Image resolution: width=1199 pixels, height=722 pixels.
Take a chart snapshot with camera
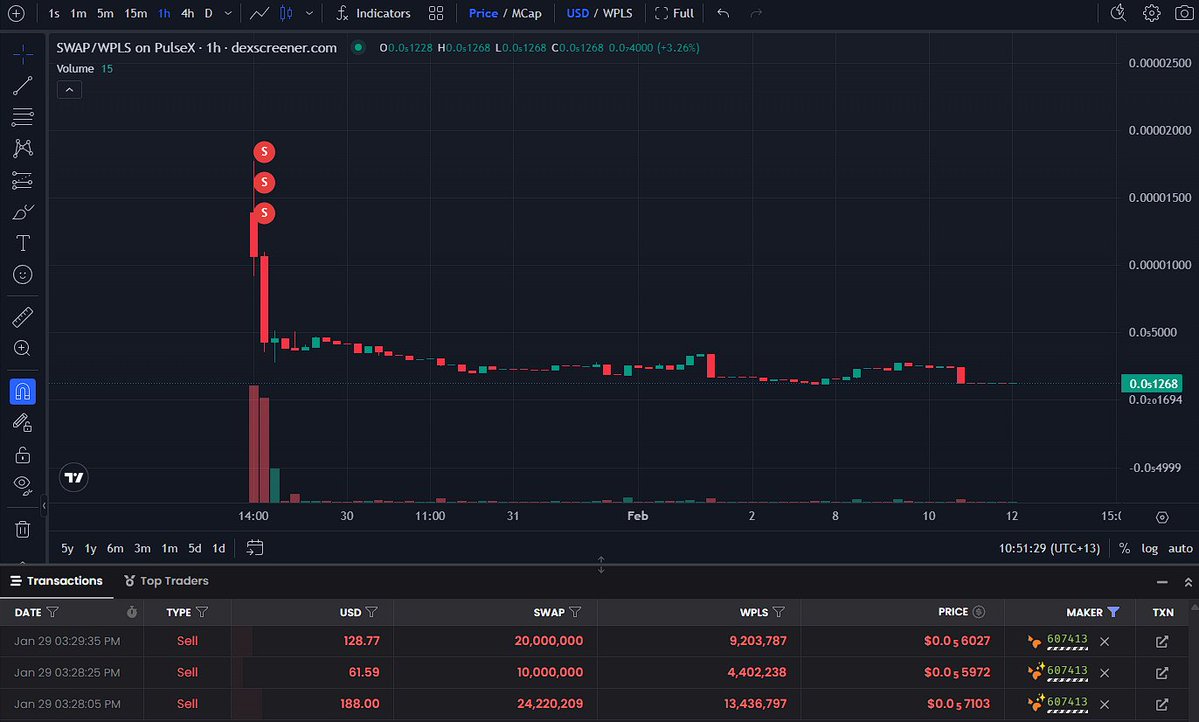pos(1184,13)
